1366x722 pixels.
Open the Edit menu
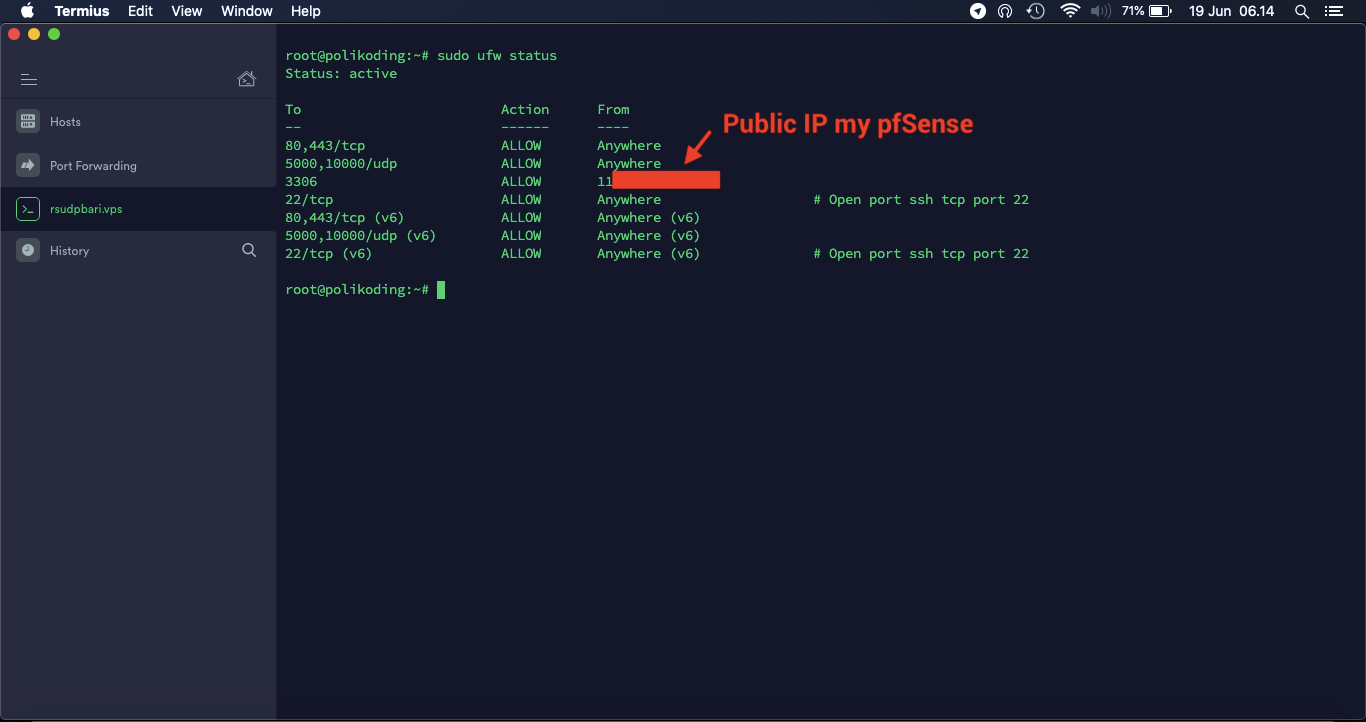(140, 11)
